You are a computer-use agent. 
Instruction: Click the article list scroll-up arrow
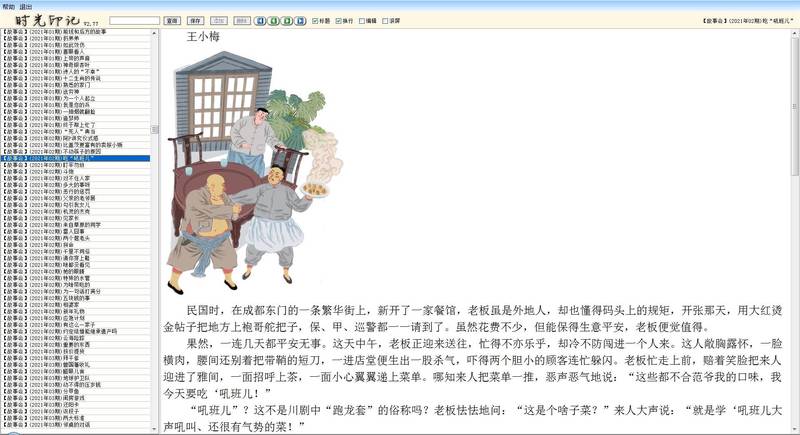pyautogui.click(x=155, y=33)
